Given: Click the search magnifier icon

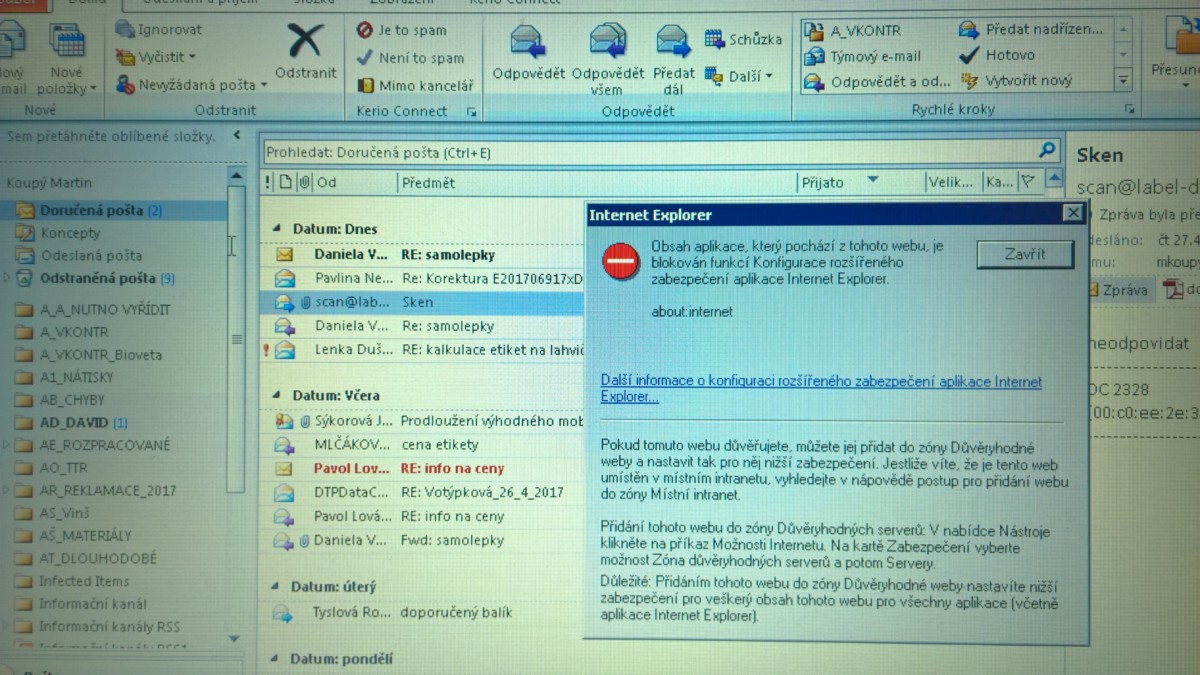Looking at the screenshot, I should click(x=1047, y=151).
